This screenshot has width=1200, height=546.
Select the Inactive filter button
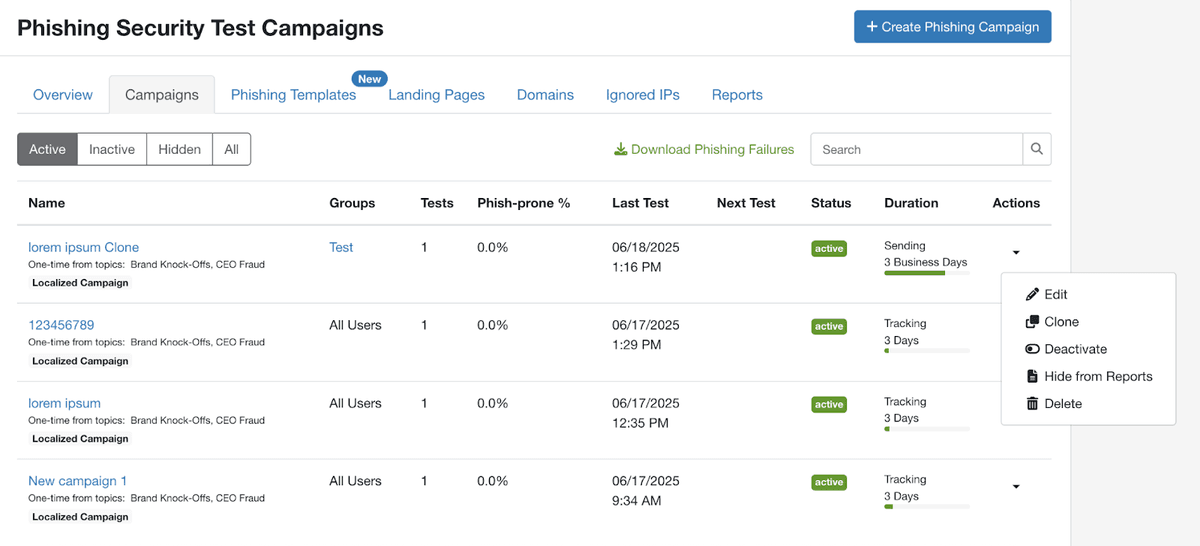point(112,149)
